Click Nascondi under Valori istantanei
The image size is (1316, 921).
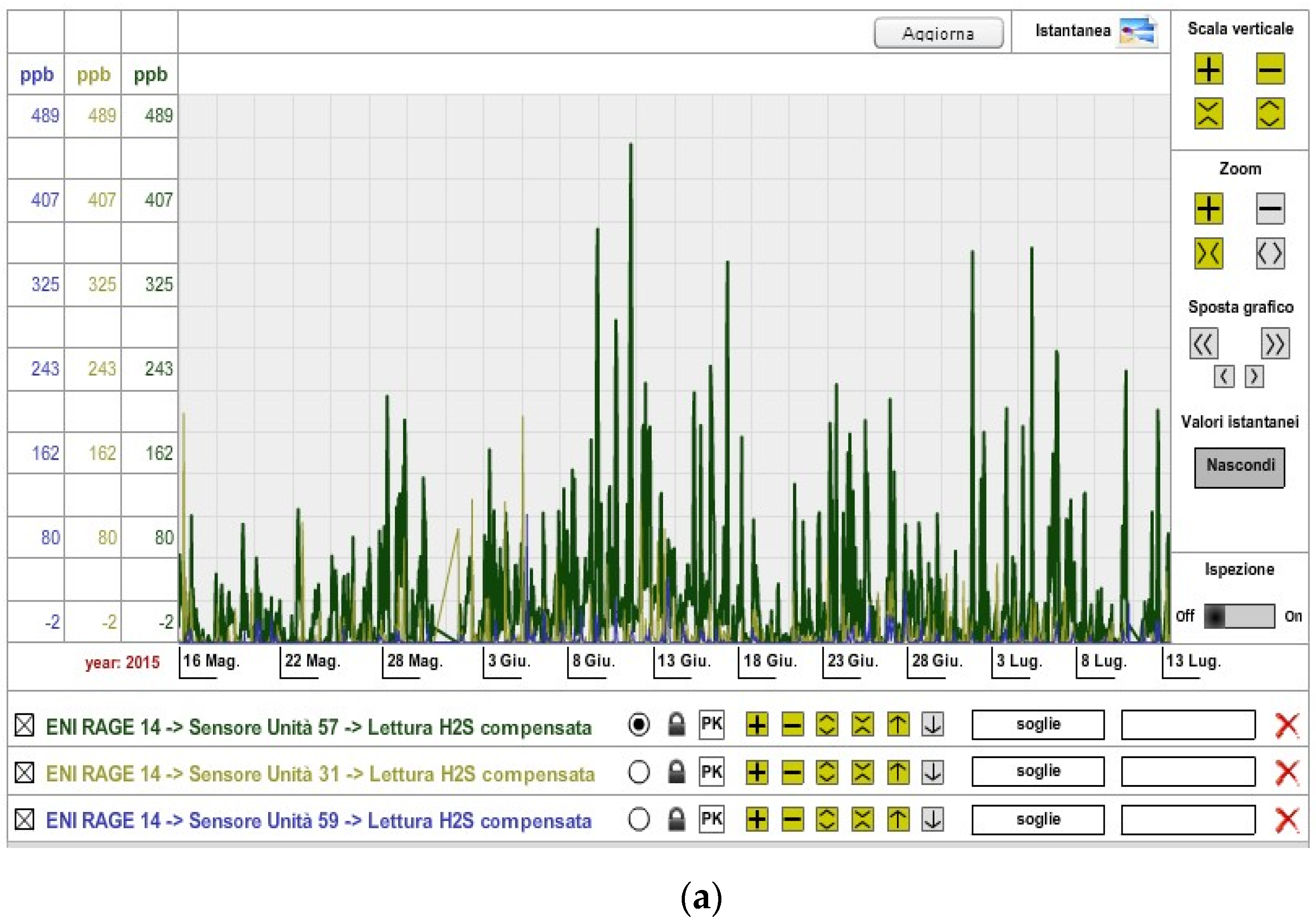click(x=1239, y=468)
